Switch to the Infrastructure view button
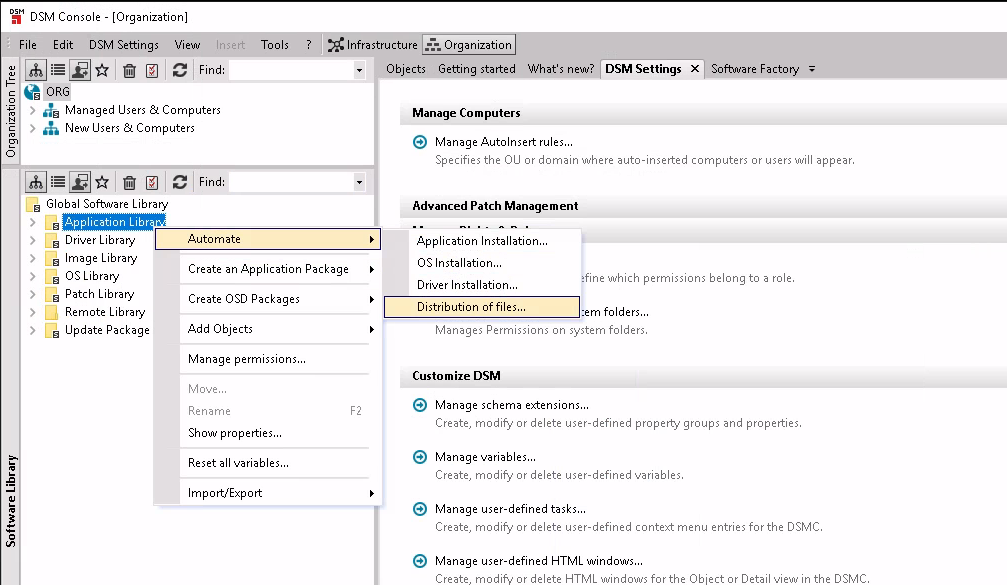 click(x=372, y=45)
